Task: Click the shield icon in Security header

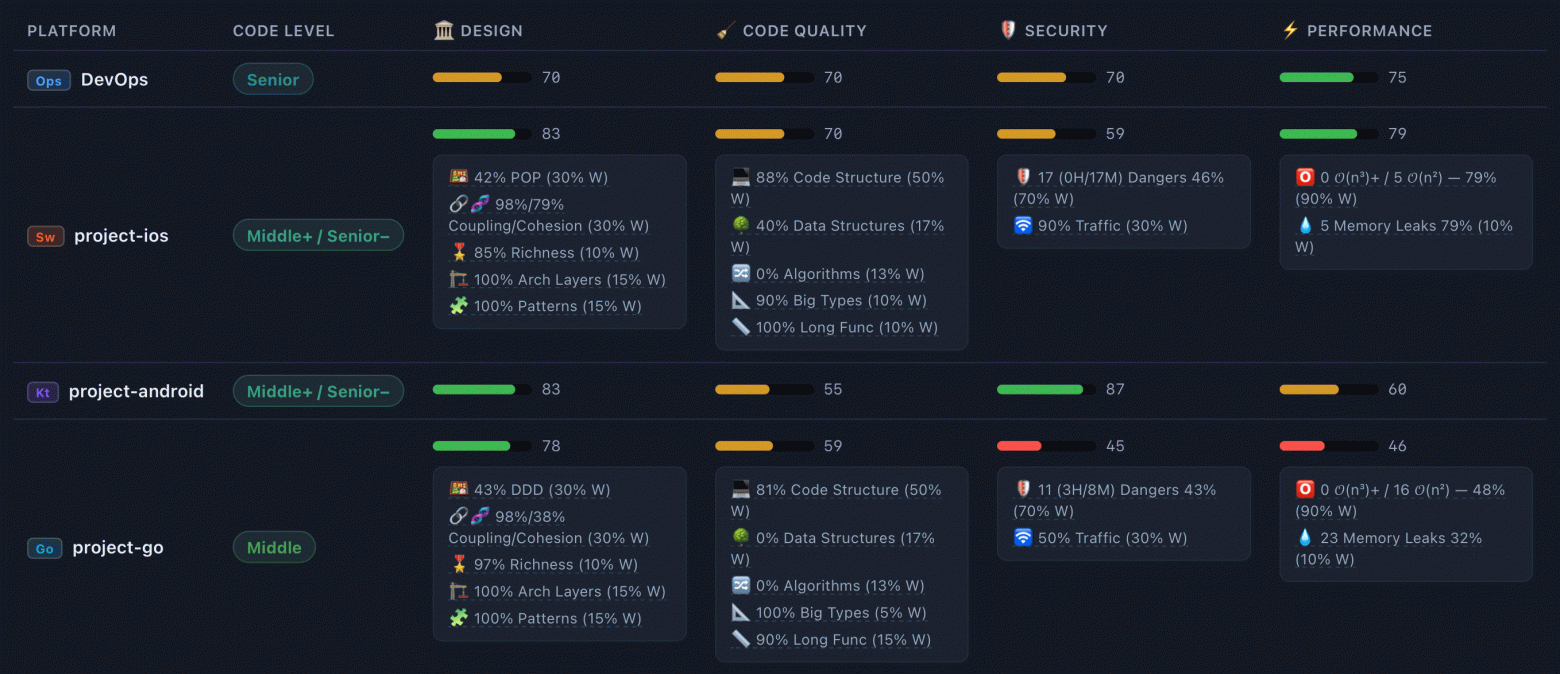Action: click(x=1008, y=30)
